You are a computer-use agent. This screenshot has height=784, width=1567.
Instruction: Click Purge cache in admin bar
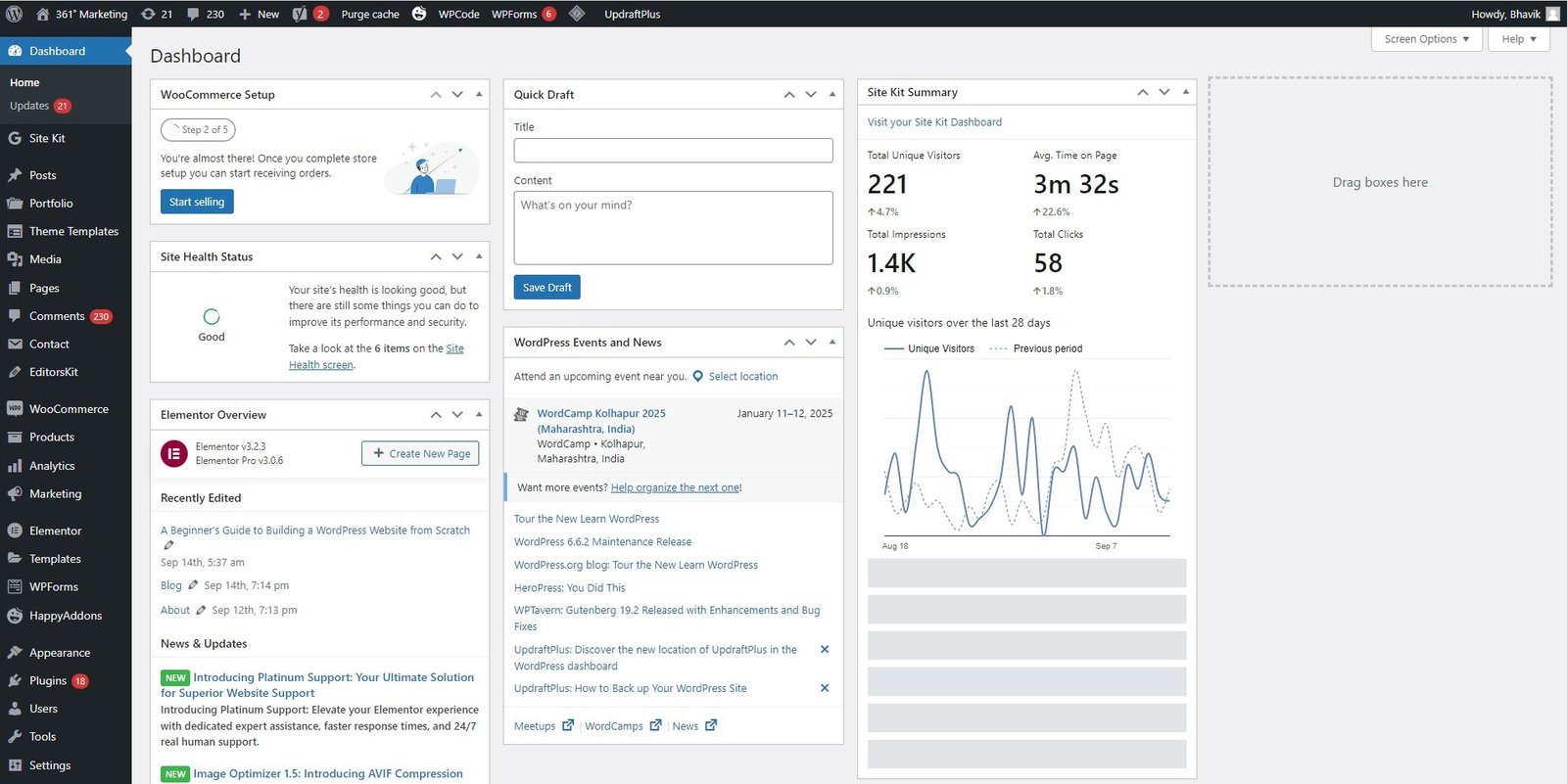coord(370,14)
